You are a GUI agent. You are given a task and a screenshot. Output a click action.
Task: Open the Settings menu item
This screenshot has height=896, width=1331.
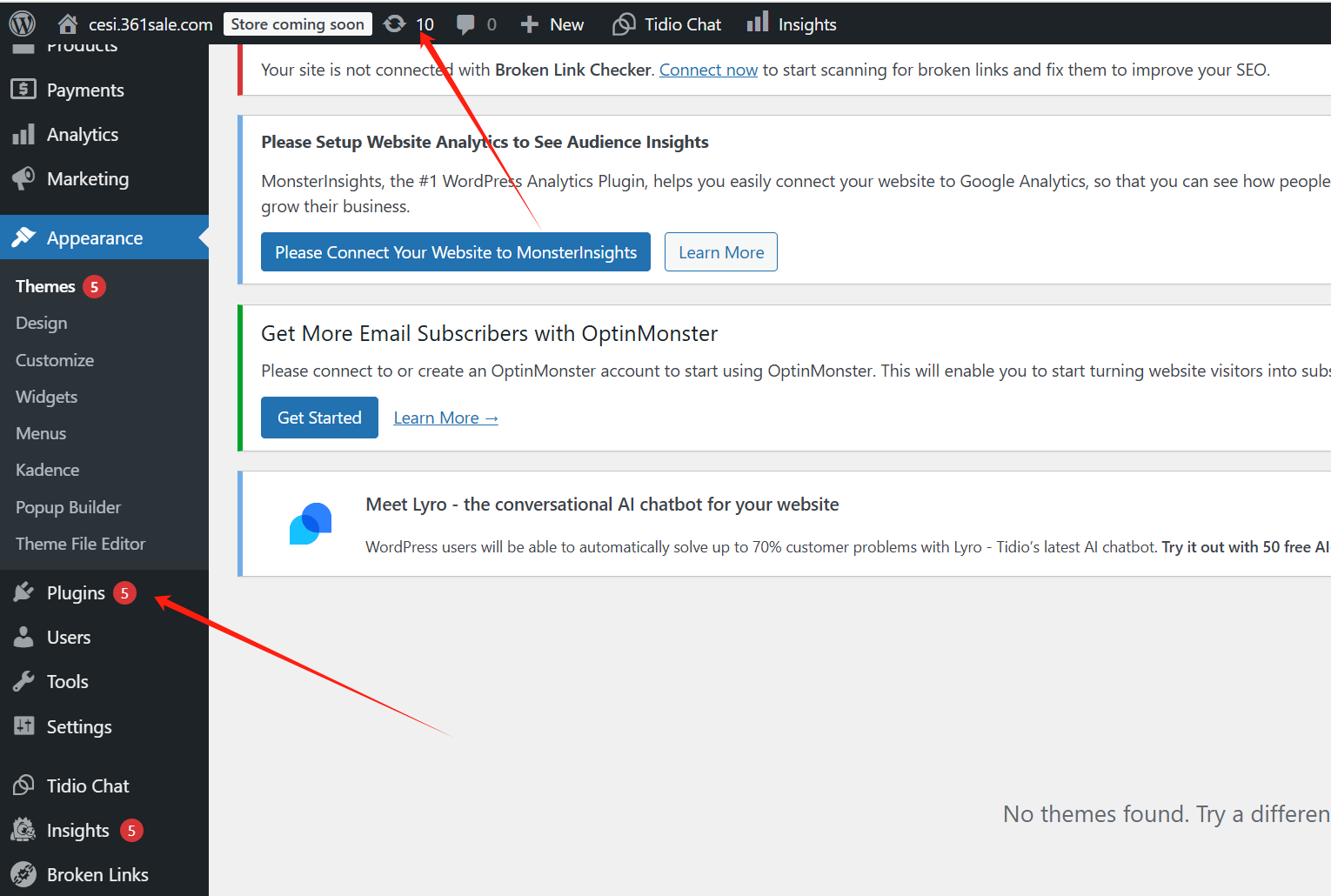tap(79, 726)
